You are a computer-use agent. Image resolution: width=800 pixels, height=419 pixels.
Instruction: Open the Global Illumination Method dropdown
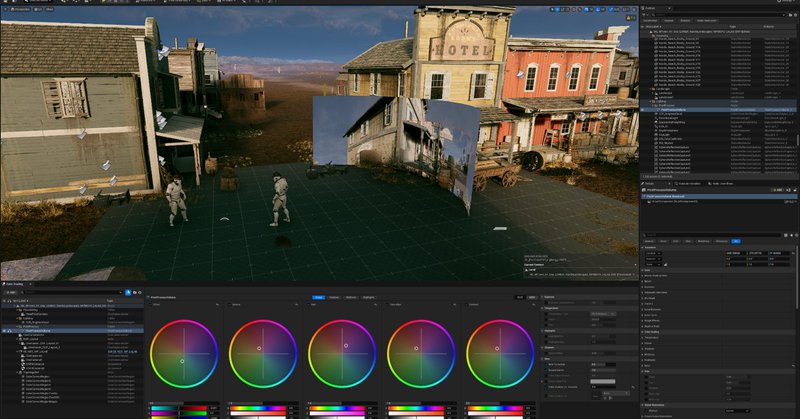(x=738, y=411)
